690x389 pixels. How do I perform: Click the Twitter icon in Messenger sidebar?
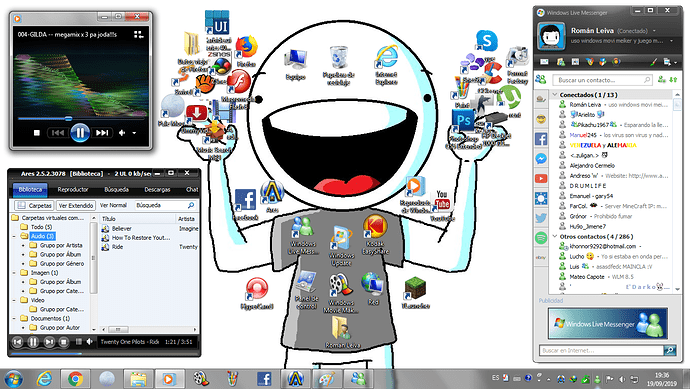pos(541,218)
